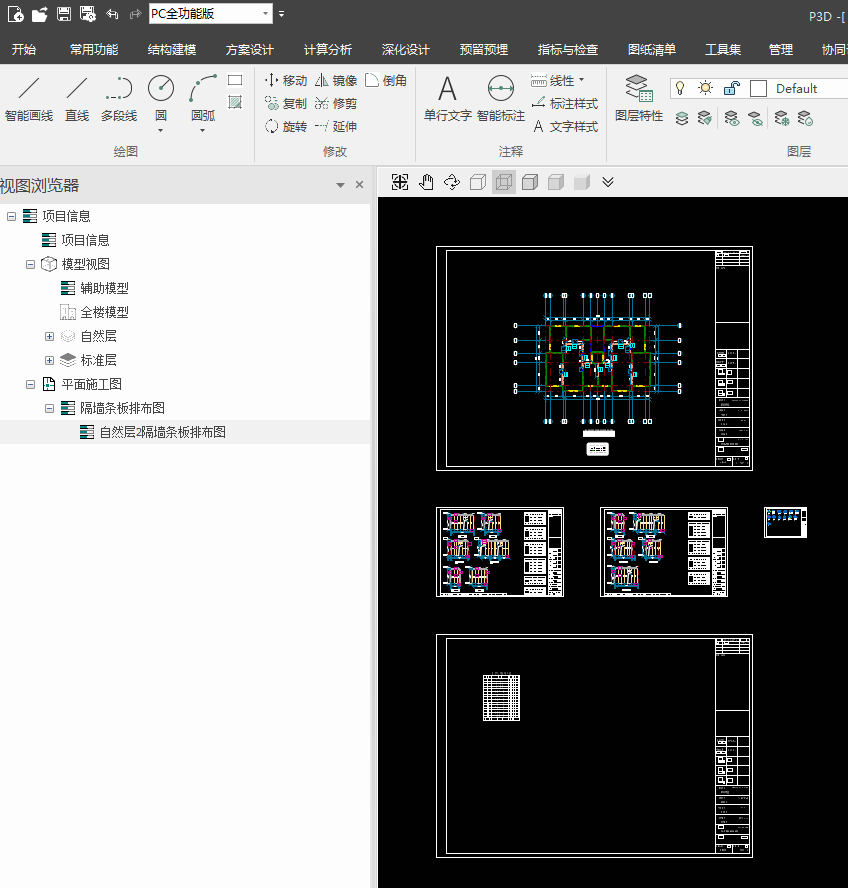The height and width of the screenshot is (888, 848).
Task: Select the pan hand tool in view toolbar
Action: pyautogui.click(x=426, y=182)
